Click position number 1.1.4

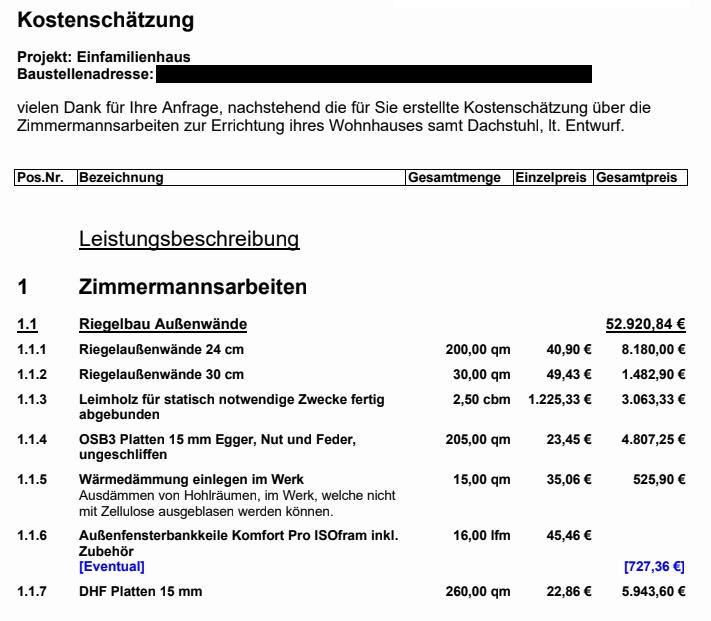coord(32,439)
